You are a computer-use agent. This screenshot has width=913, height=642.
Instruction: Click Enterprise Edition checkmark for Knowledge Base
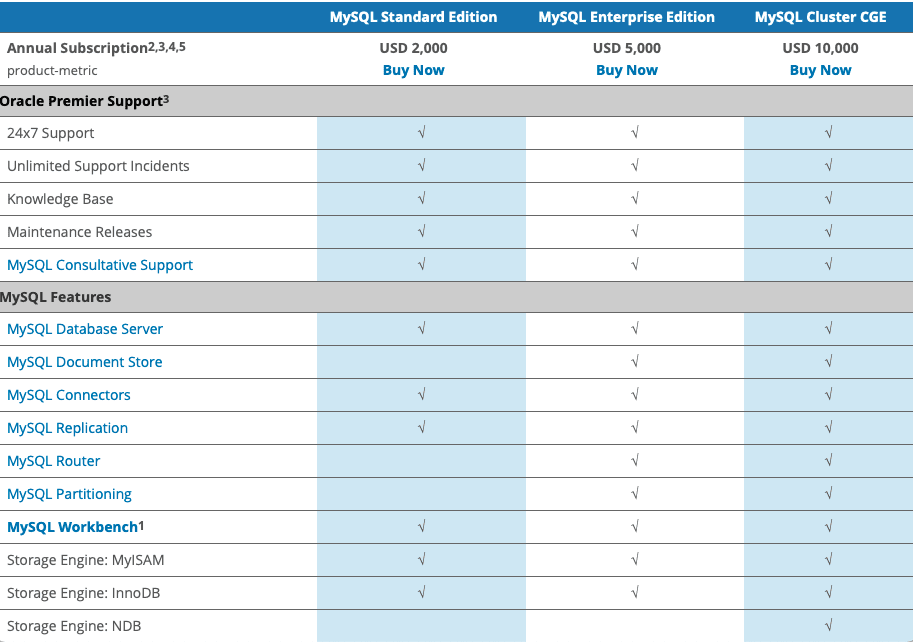(x=635, y=198)
